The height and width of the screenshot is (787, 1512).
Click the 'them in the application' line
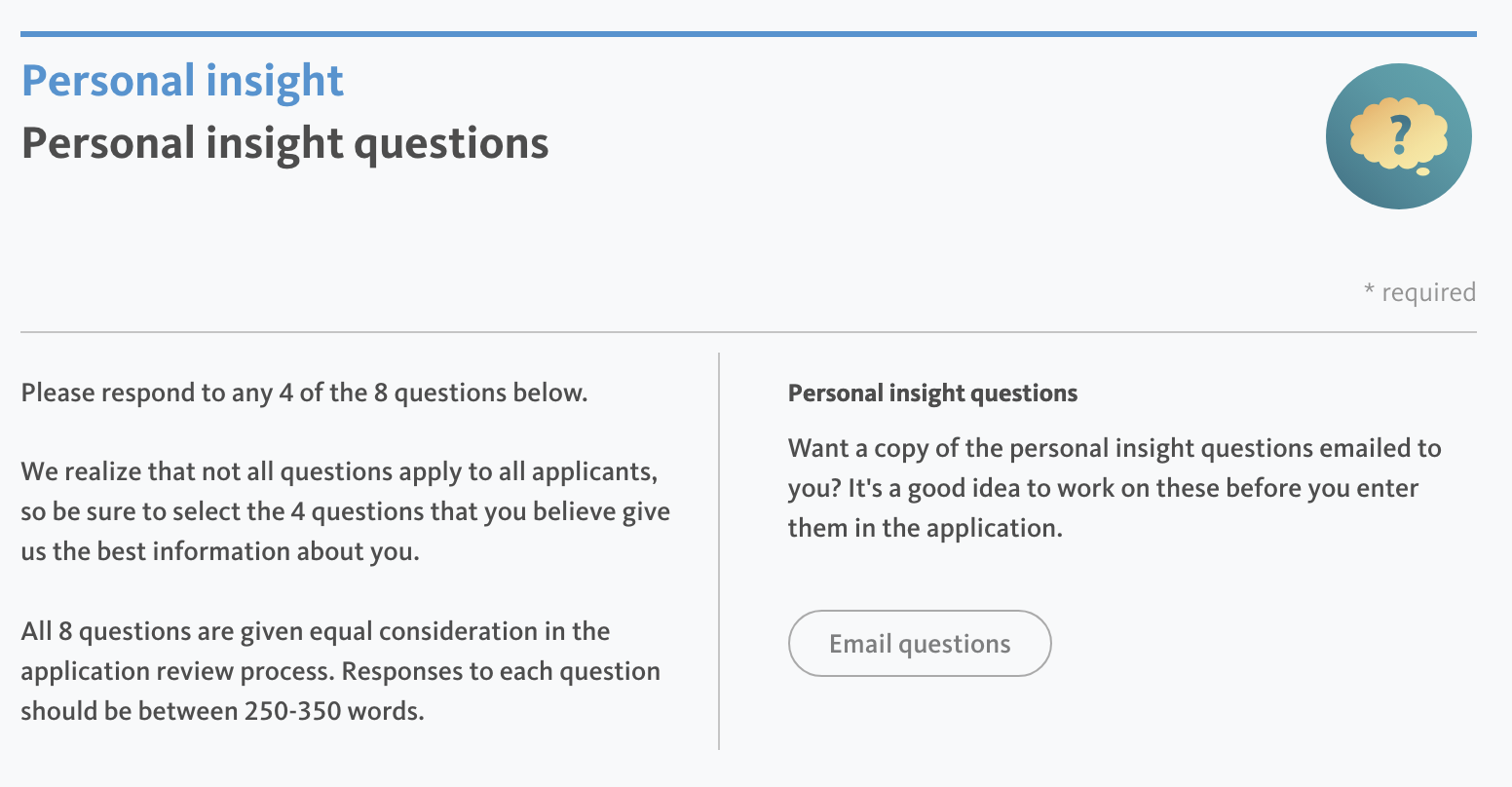point(925,528)
